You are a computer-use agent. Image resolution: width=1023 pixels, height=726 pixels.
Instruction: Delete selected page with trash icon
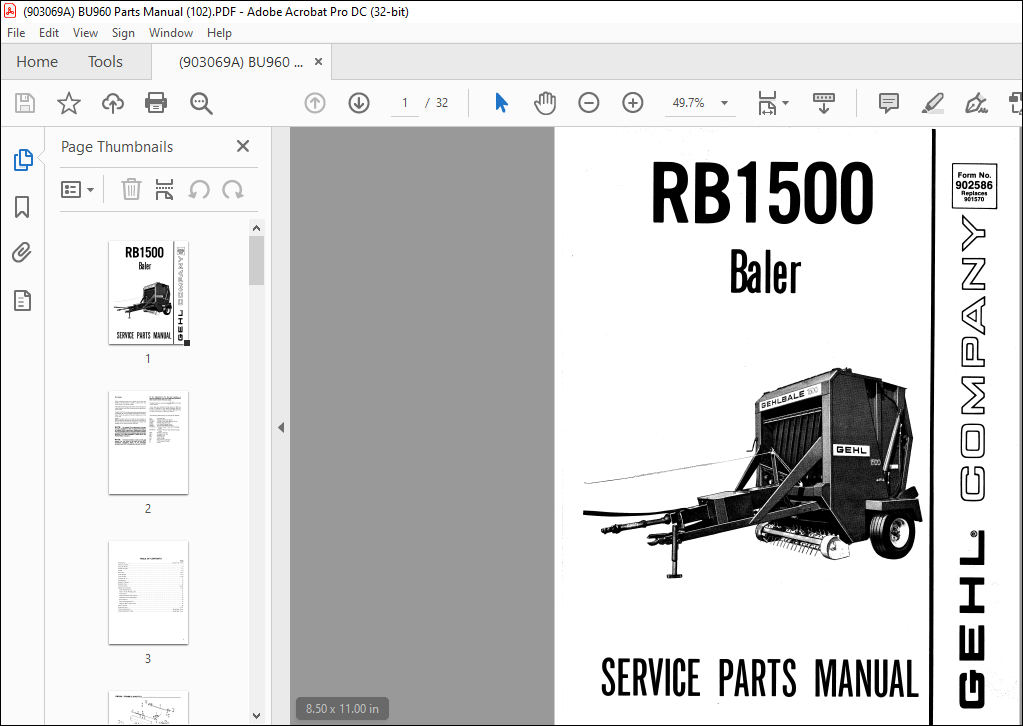point(131,189)
